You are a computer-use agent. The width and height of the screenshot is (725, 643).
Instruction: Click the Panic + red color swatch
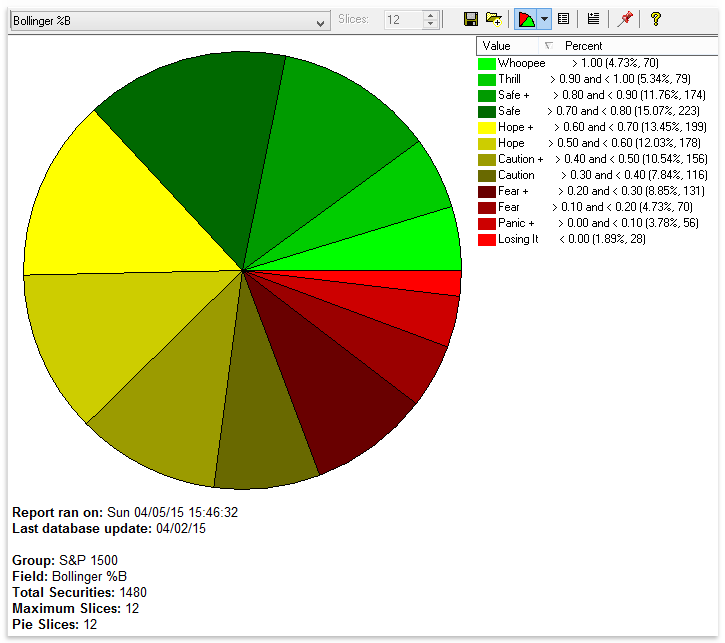click(x=486, y=224)
